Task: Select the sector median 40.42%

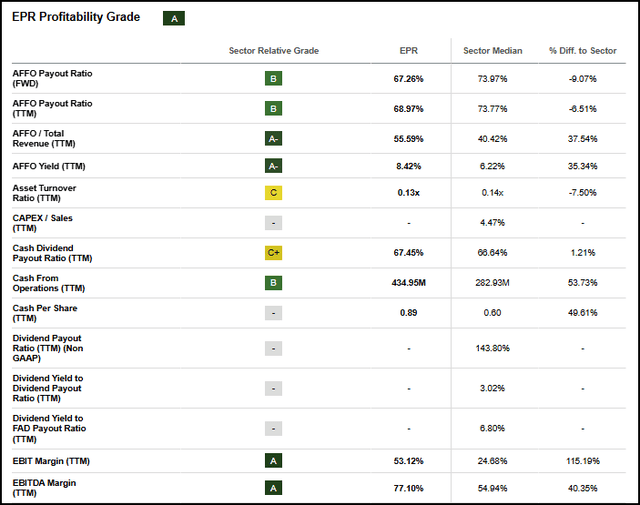Action: click(x=493, y=139)
